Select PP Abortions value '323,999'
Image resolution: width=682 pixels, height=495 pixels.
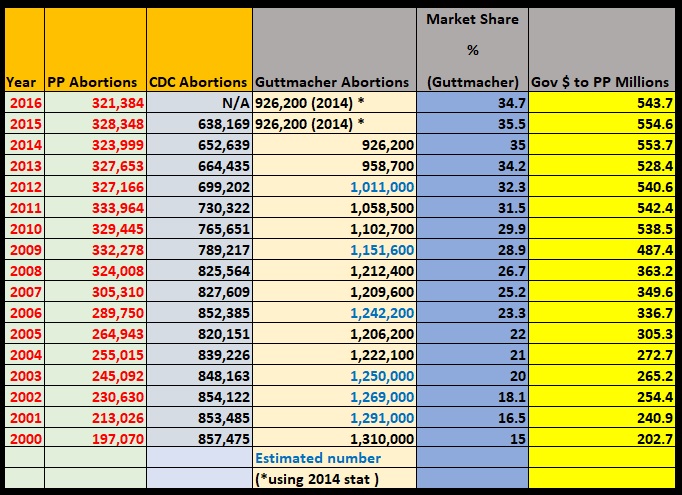coord(117,145)
